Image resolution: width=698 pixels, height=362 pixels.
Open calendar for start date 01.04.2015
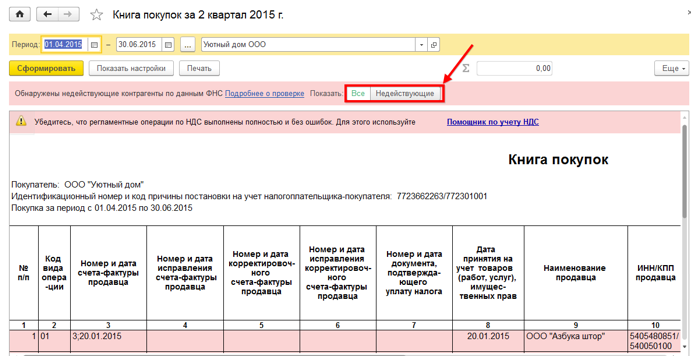coord(94,45)
